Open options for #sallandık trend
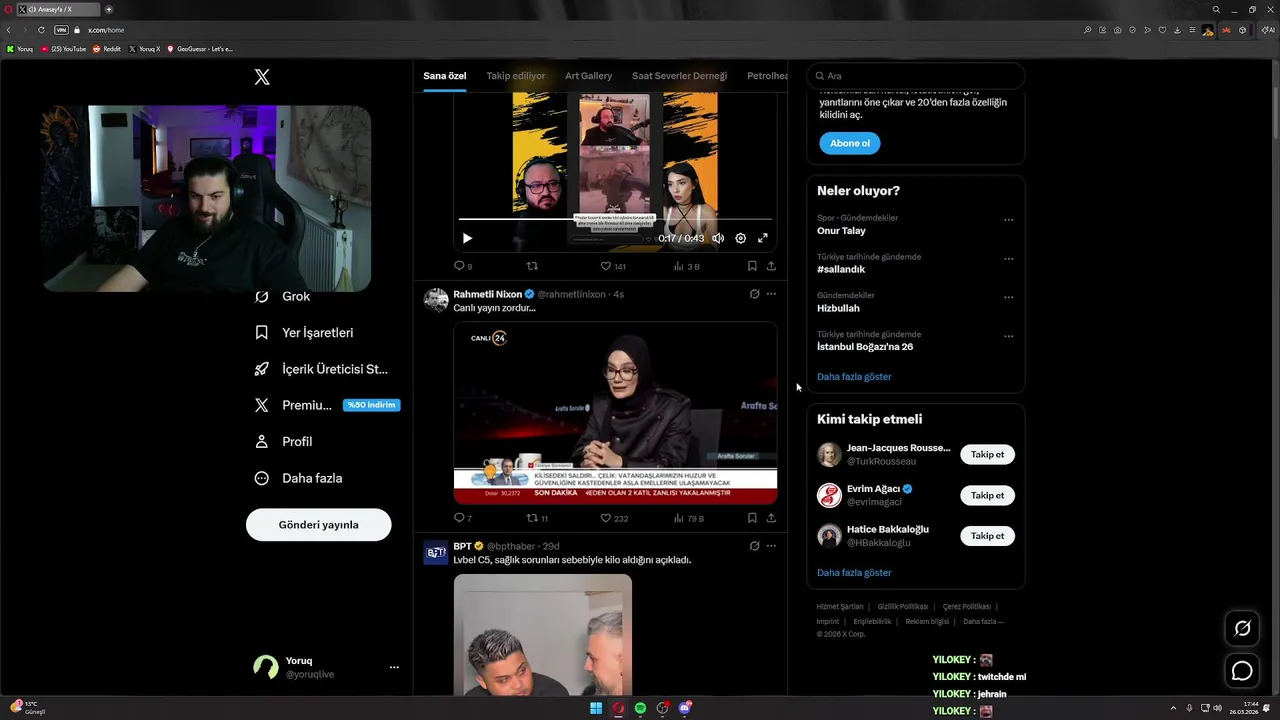 click(x=1008, y=259)
